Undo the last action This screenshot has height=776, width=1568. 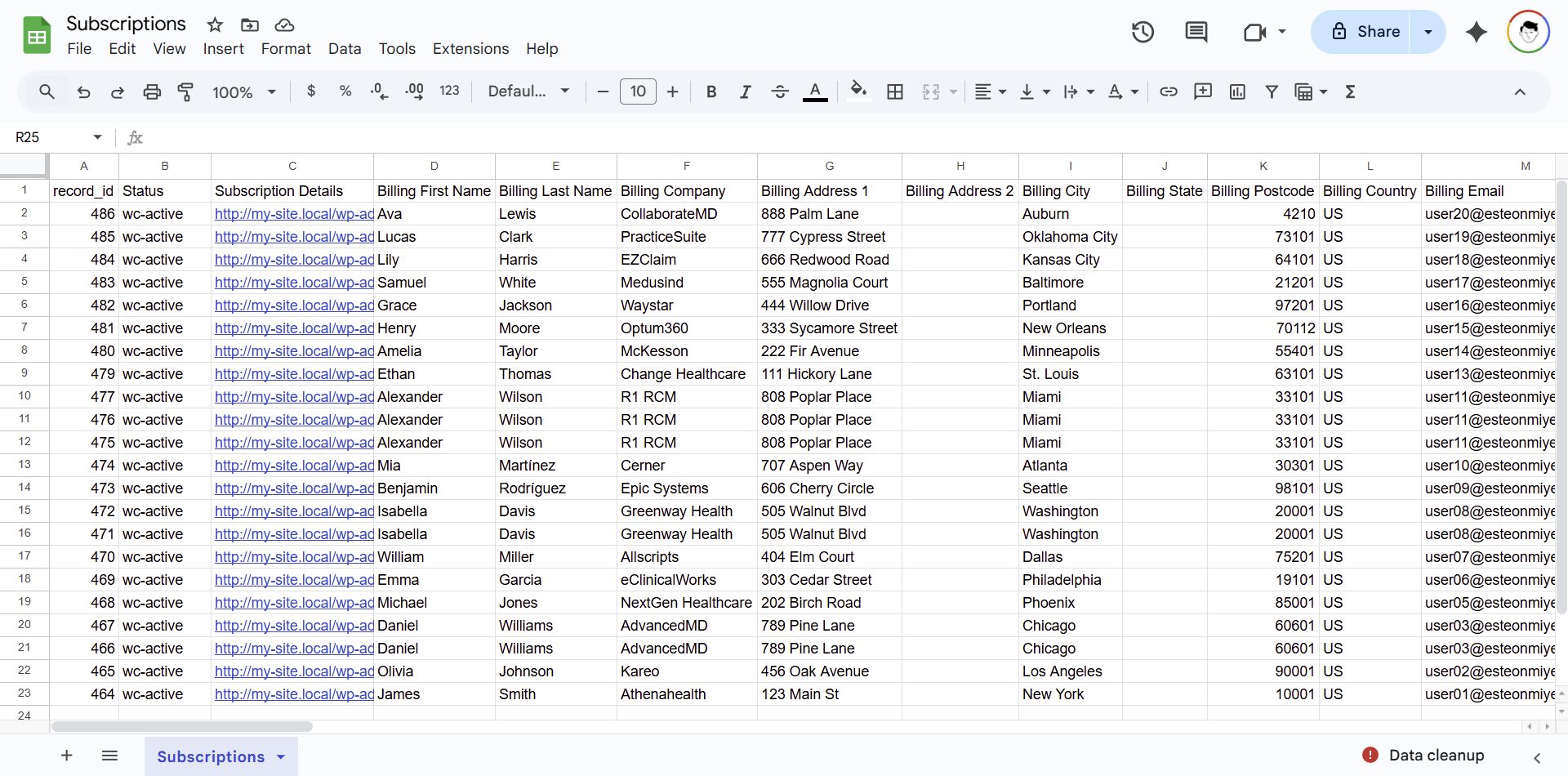83,91
